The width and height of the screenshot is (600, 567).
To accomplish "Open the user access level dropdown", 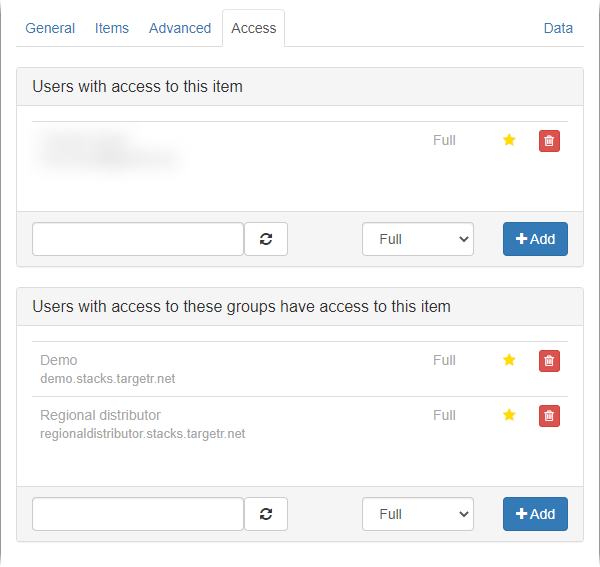I will [418, 239].
